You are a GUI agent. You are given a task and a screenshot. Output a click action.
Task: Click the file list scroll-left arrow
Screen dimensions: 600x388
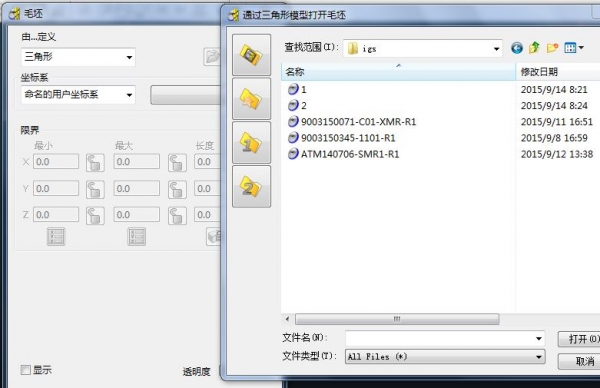tap(287, 319)
